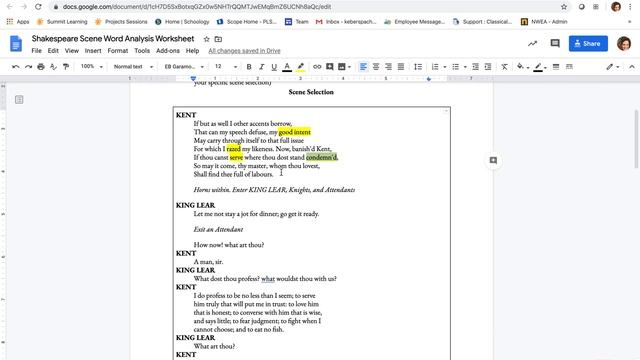The width and height of the screenshot is (640, 360).
Task: Move document with folder icon
Action: 218,39
